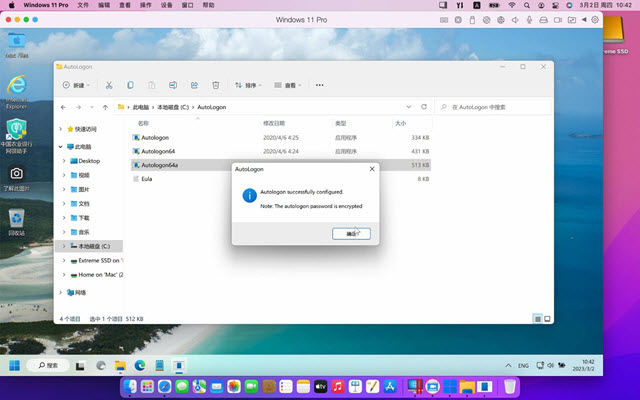Open Internet Explorer desktop icon
This screenshot has height=400, width=640.
[x=17, y=92]
